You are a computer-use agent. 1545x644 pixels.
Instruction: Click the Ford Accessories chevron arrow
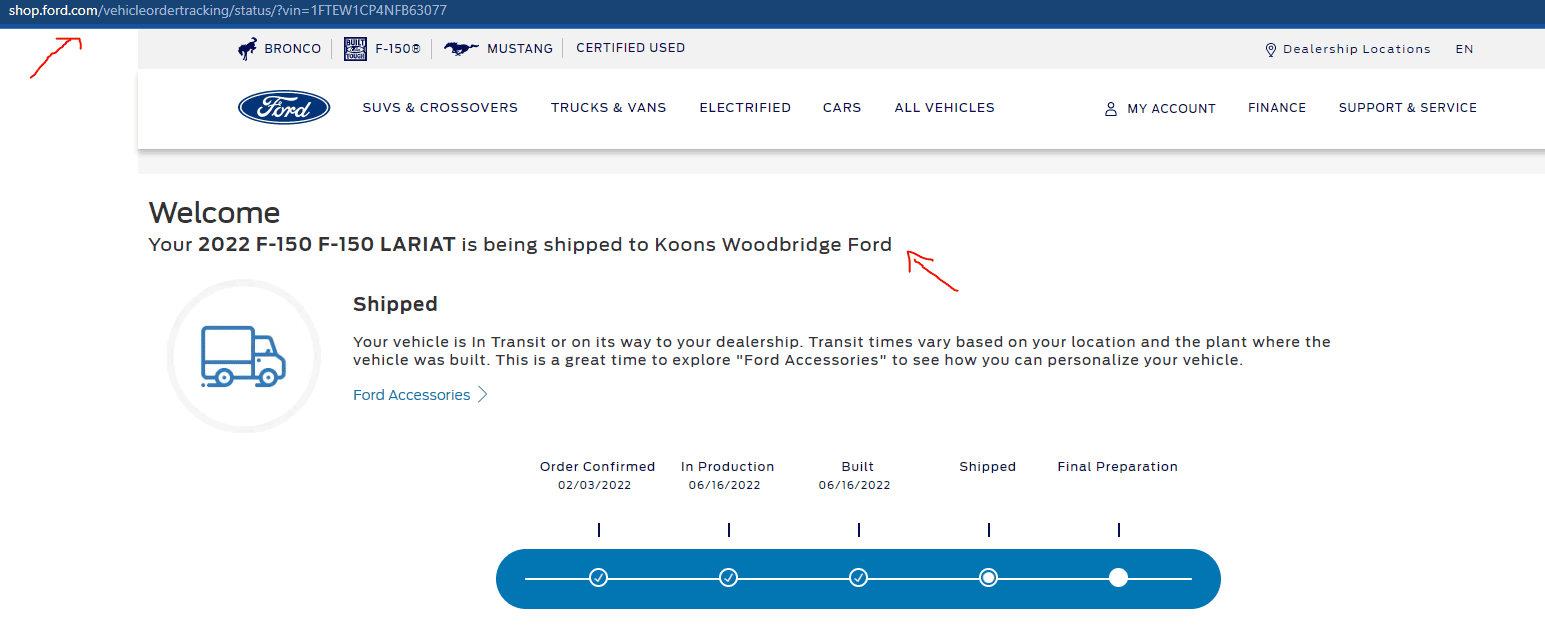[x=483, y=395]
